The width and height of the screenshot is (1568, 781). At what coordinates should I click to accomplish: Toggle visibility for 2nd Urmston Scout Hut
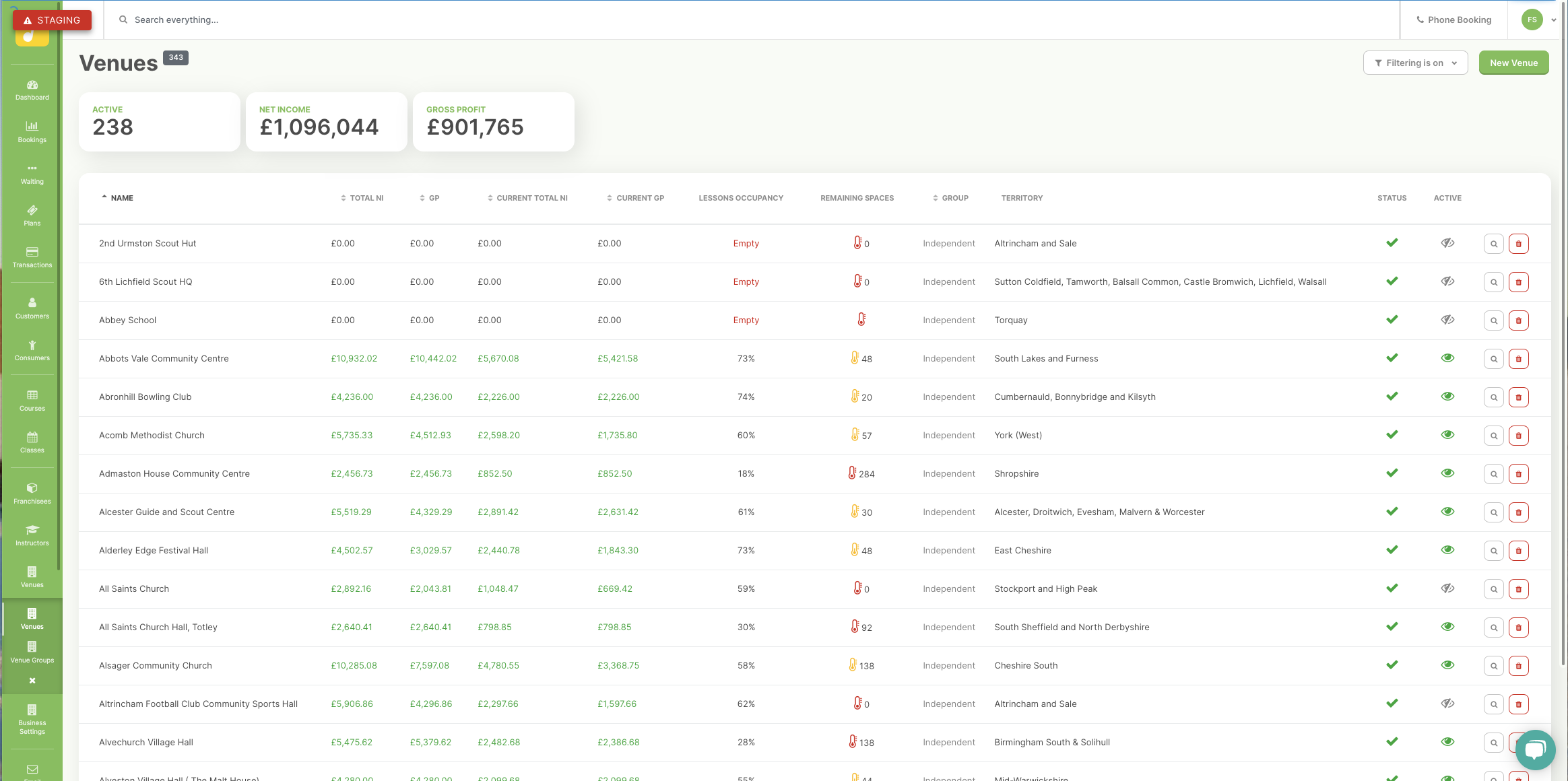coord(1447,243)
